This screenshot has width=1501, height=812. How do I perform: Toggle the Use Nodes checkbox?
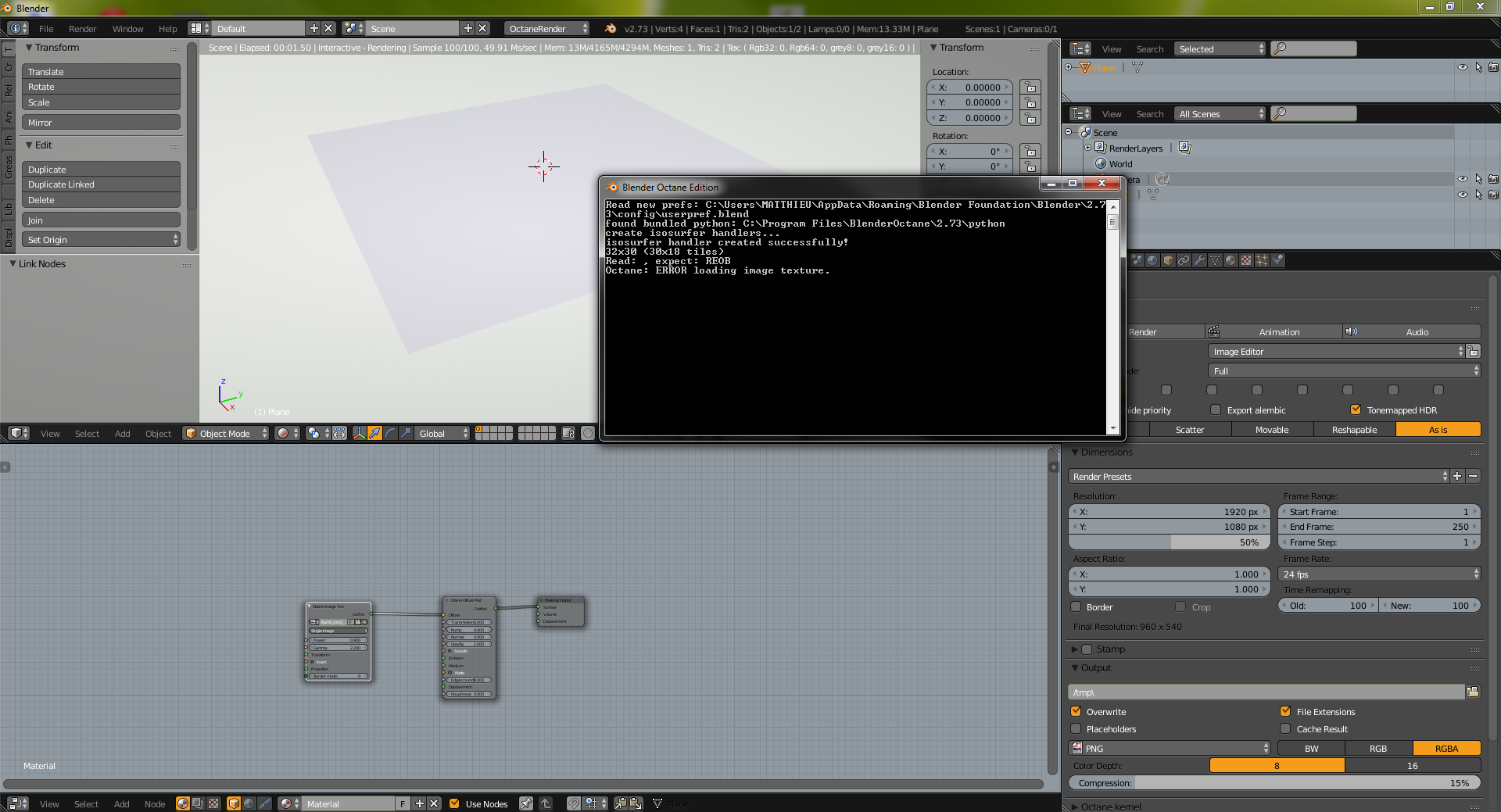pyautogui.click(x=454, y=803)
